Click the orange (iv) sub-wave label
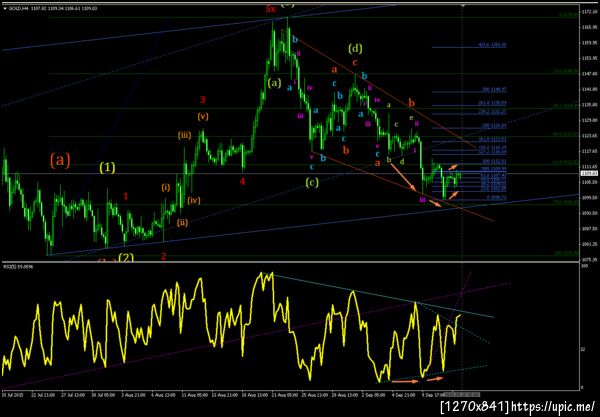Screen dimensions: 600x417 click(x=194, y=200)
